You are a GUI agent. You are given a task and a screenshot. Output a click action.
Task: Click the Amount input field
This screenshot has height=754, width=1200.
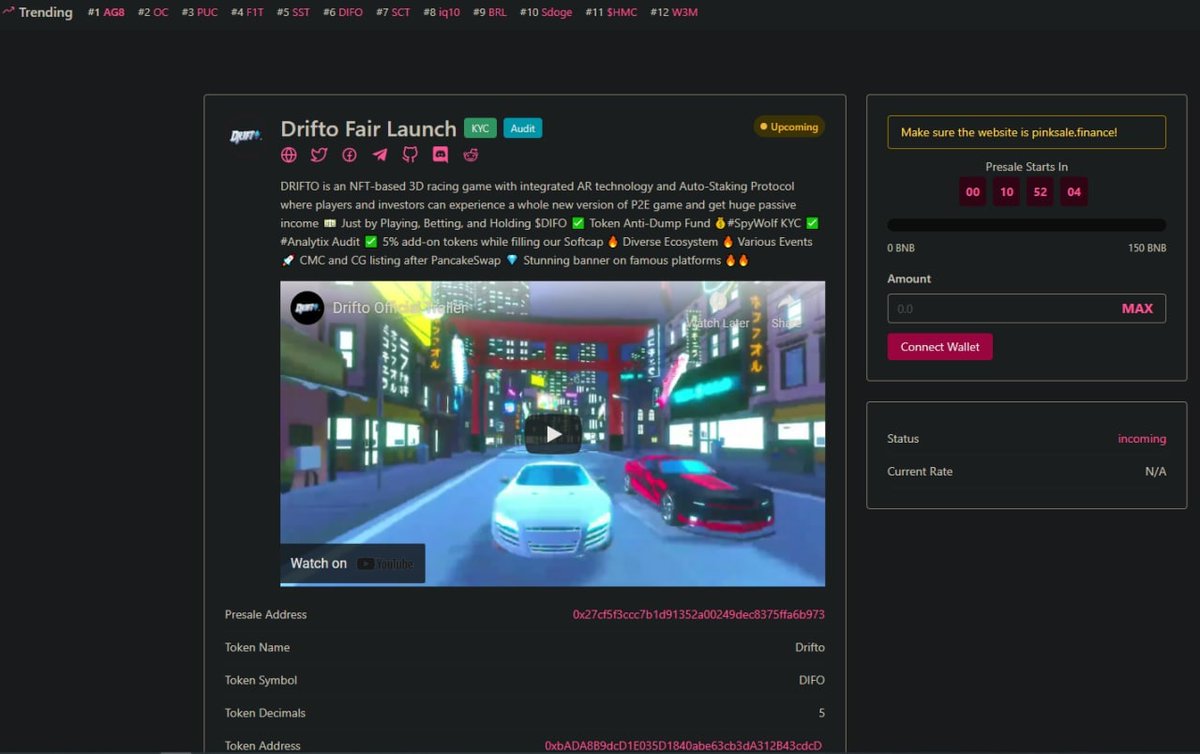(1000, 308)
